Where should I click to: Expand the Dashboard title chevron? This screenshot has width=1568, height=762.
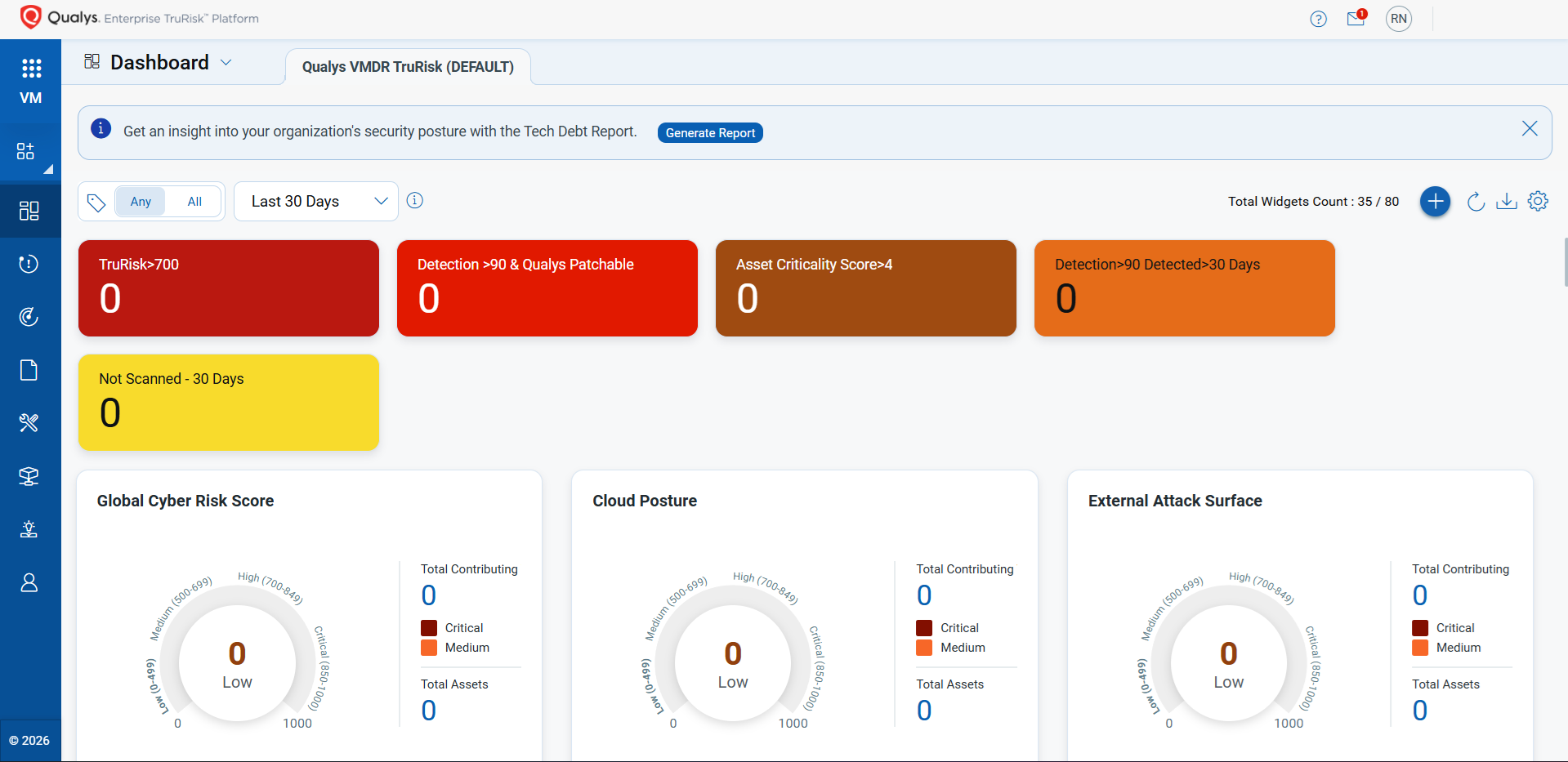226,63
